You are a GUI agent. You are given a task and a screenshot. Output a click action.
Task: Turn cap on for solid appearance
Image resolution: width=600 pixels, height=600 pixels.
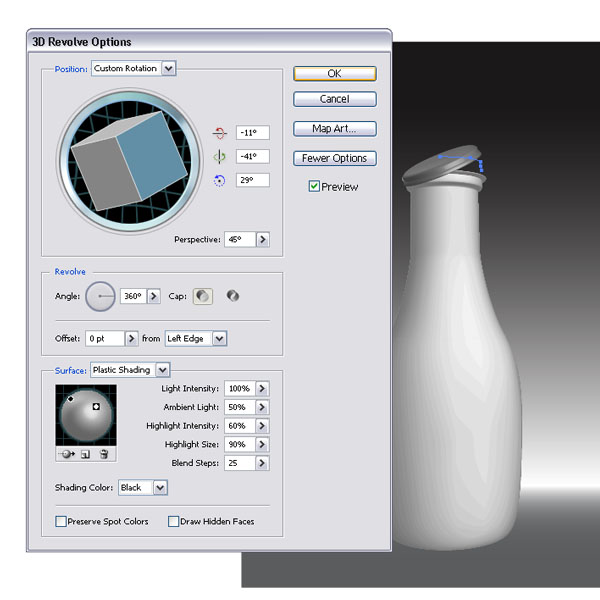(x=203, y=296)
